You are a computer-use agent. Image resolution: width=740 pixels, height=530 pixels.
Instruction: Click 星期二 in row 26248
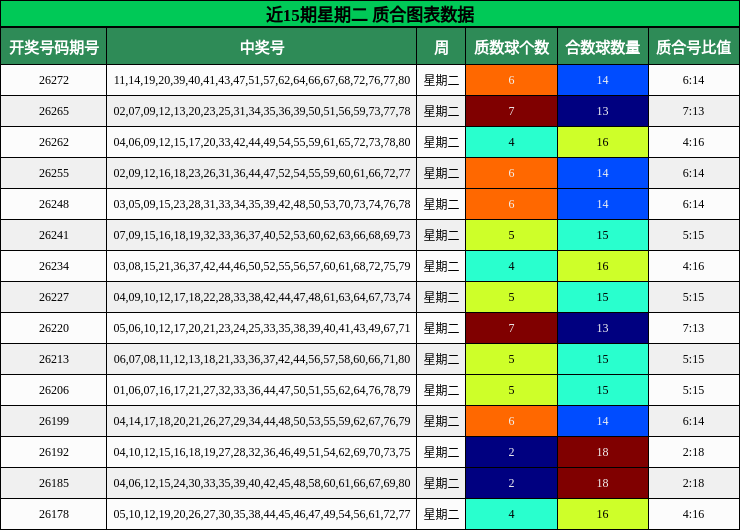[x=441, y=204]
